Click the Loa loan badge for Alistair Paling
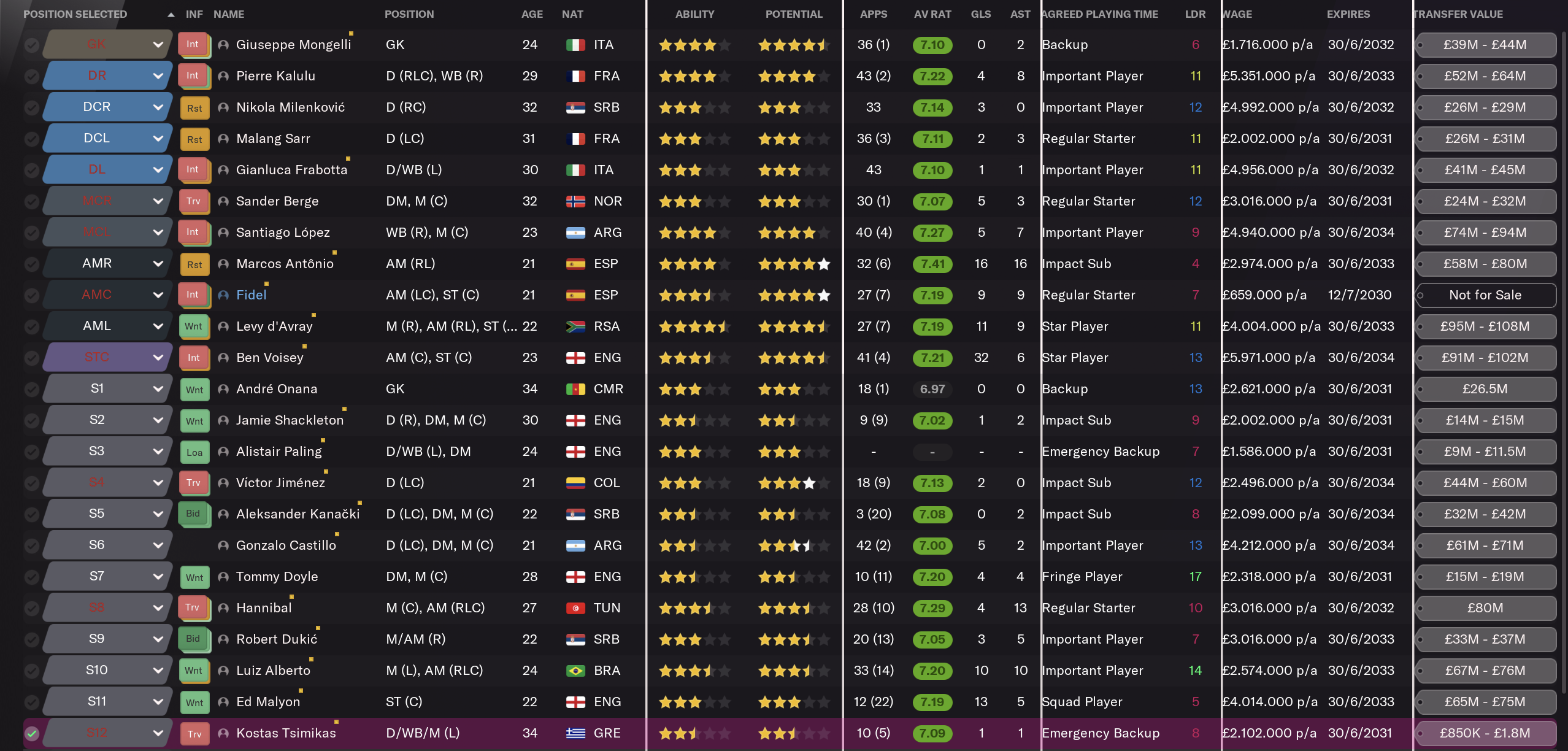 [194, 452]
